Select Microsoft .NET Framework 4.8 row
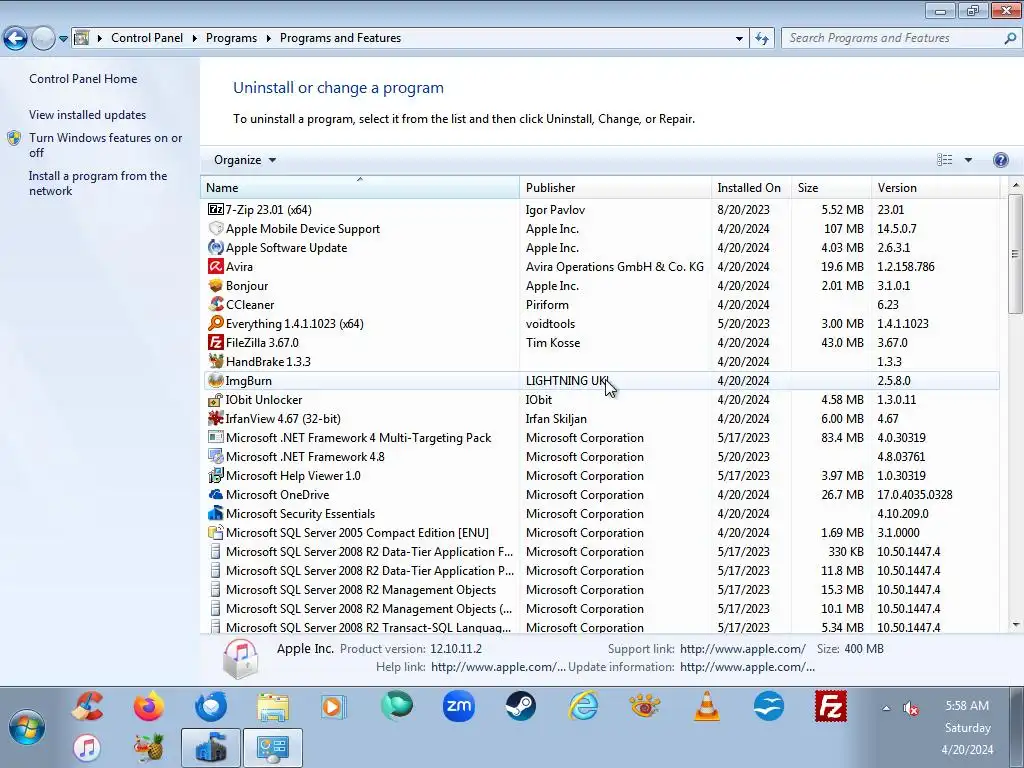 coord(601,456)
